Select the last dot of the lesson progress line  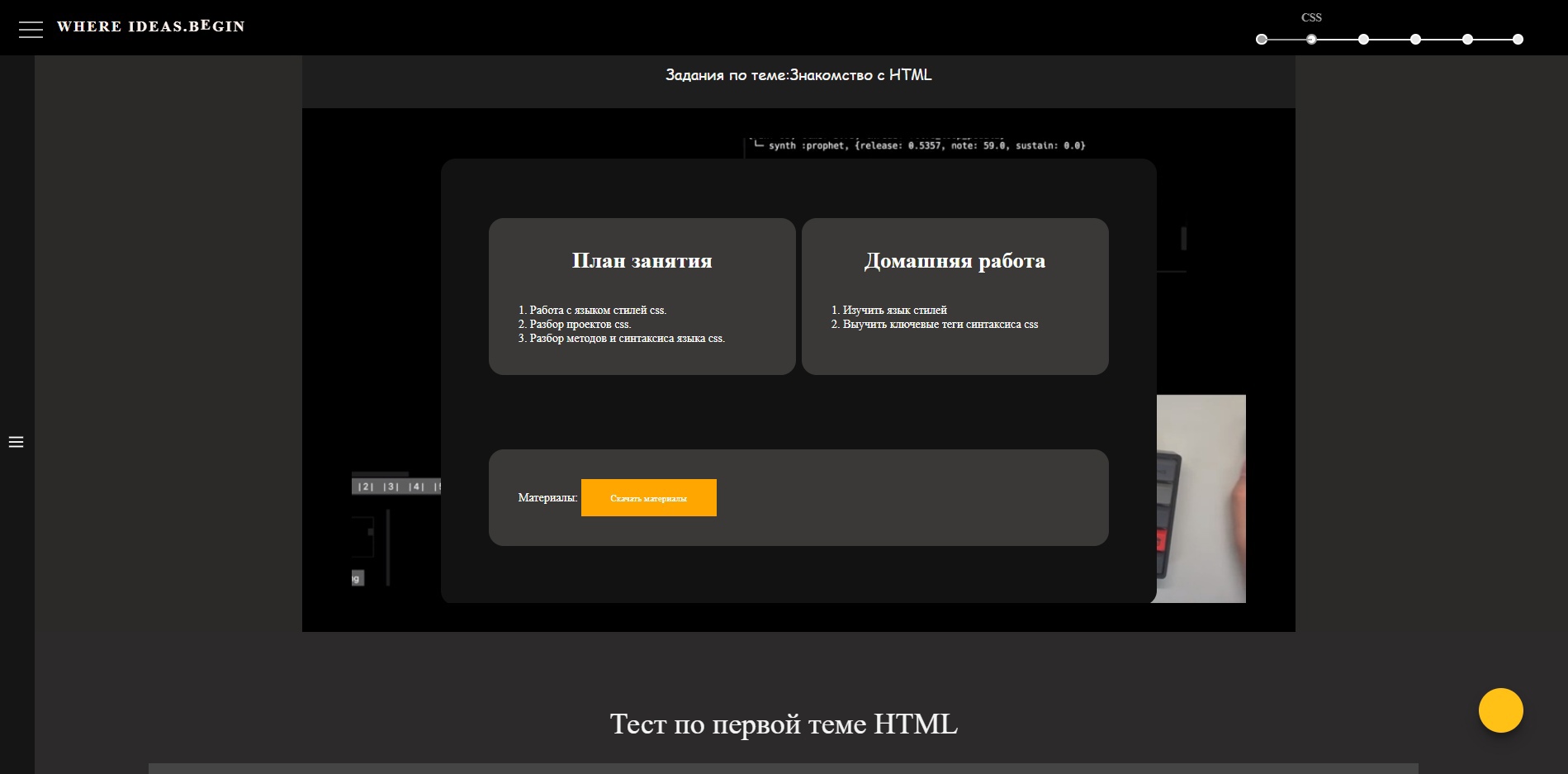pyautogui.click(x=1518, y=39)
